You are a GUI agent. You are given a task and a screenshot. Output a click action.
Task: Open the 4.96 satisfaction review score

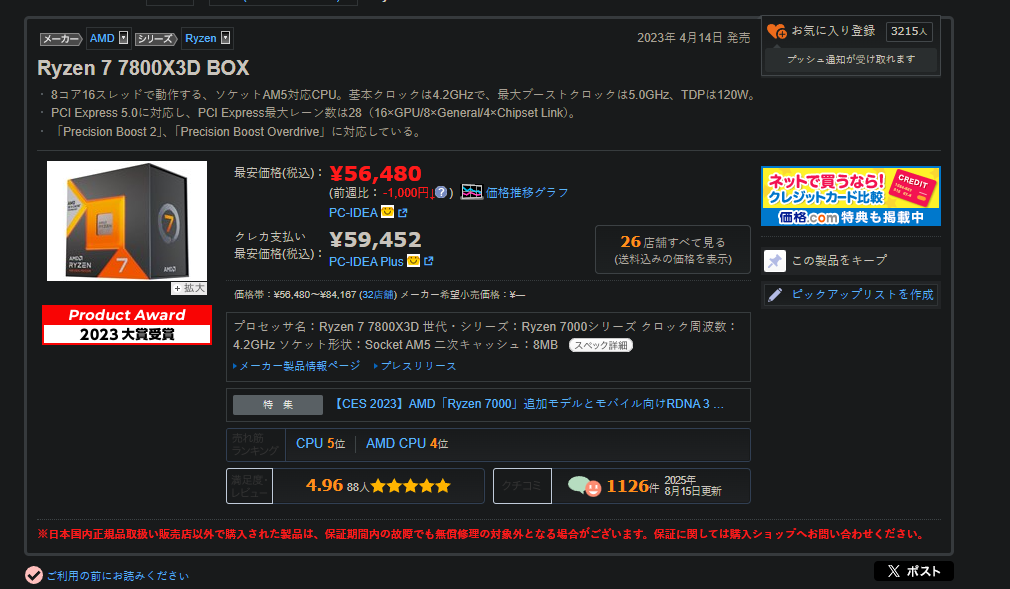click(324, 485)
